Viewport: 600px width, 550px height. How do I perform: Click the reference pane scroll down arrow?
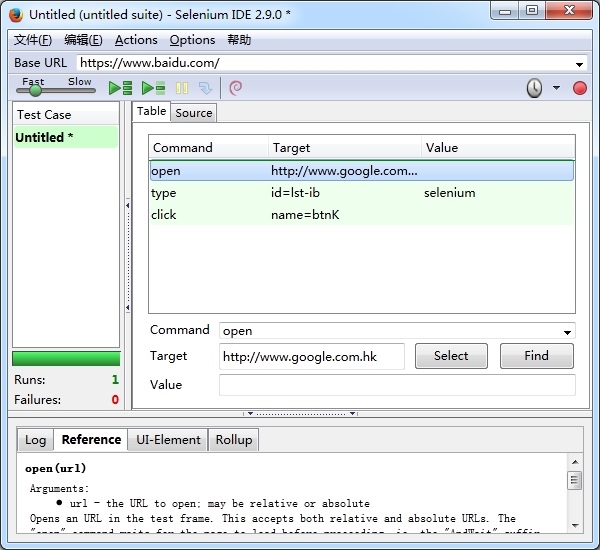click(x=575, y=526)
